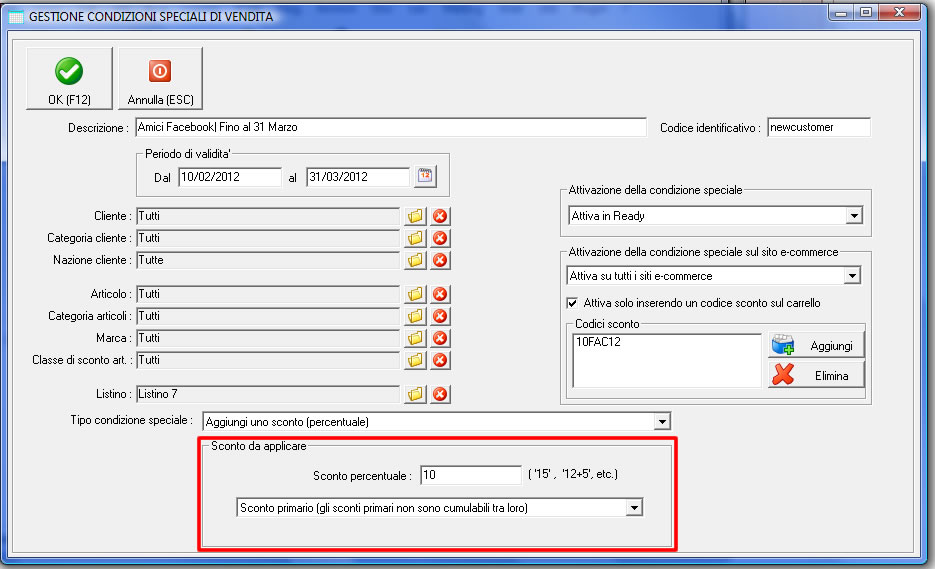Screen dimensions: 935x569
Task: Clear the Marca field with red X
Action: (440, 338)
